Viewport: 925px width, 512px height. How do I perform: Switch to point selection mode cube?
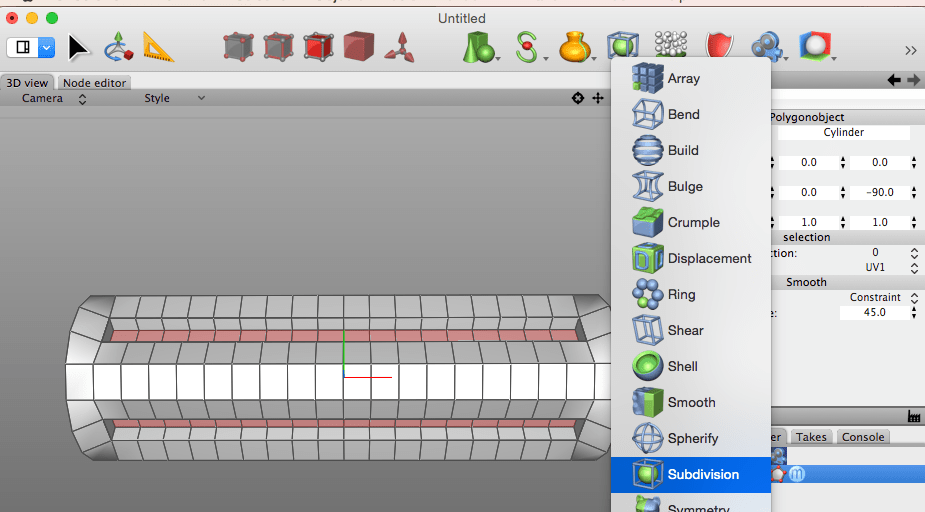pos(238,47)
